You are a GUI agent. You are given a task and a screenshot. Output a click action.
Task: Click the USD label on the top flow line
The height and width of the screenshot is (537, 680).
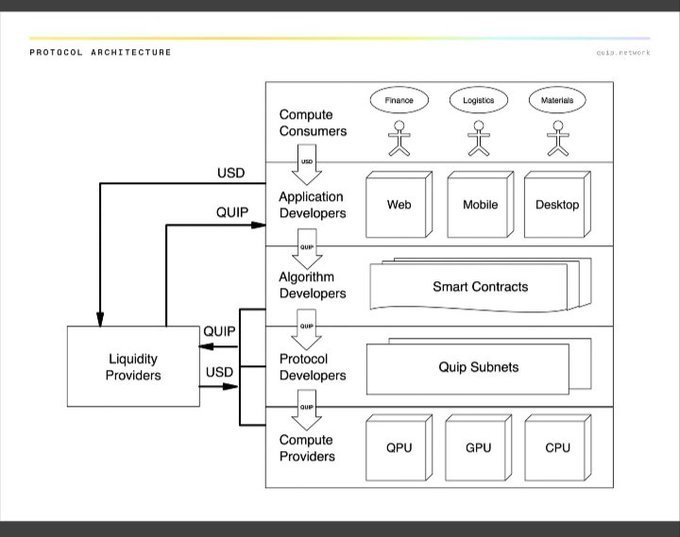coord(231,173)
